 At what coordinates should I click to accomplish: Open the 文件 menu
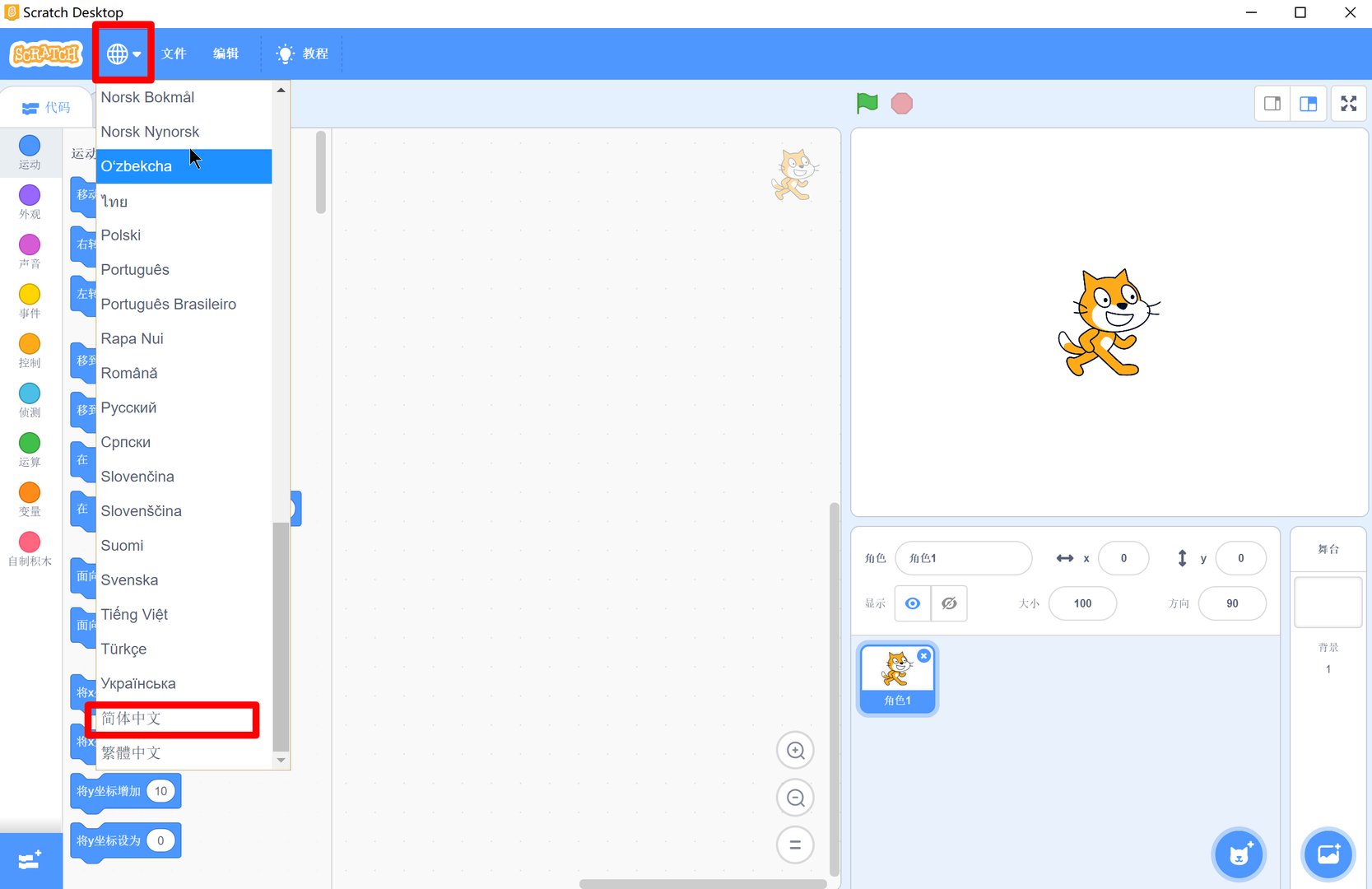click(x=174, y=53)
